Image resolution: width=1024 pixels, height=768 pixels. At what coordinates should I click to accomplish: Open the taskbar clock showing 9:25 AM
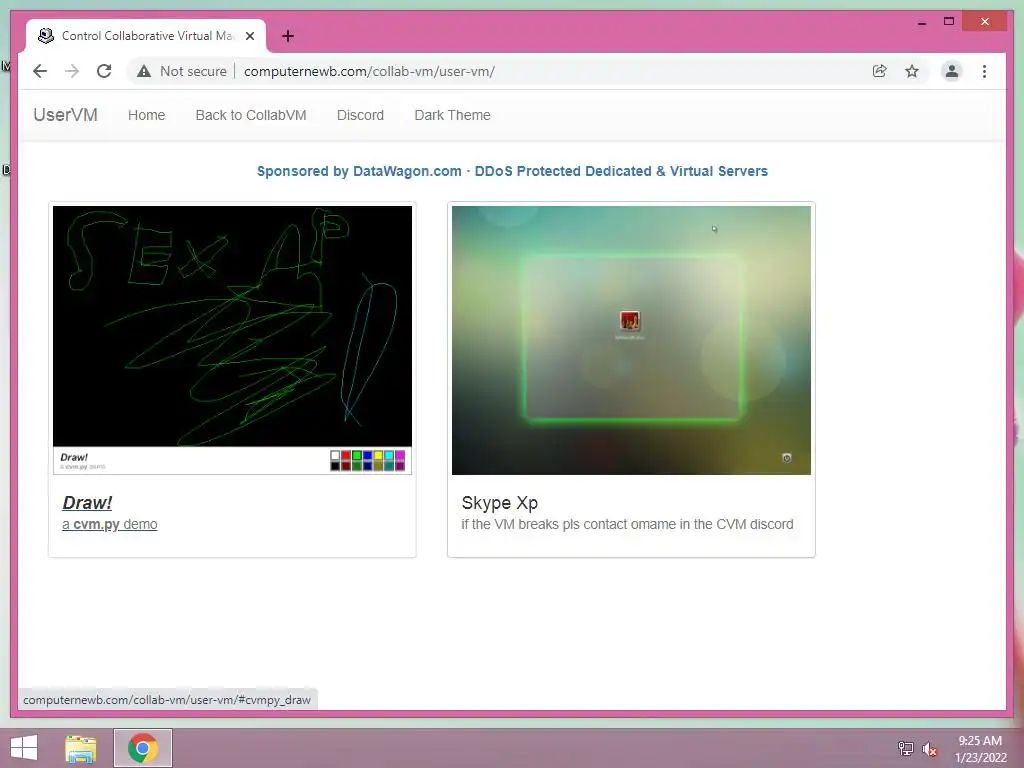coord(980,748)
